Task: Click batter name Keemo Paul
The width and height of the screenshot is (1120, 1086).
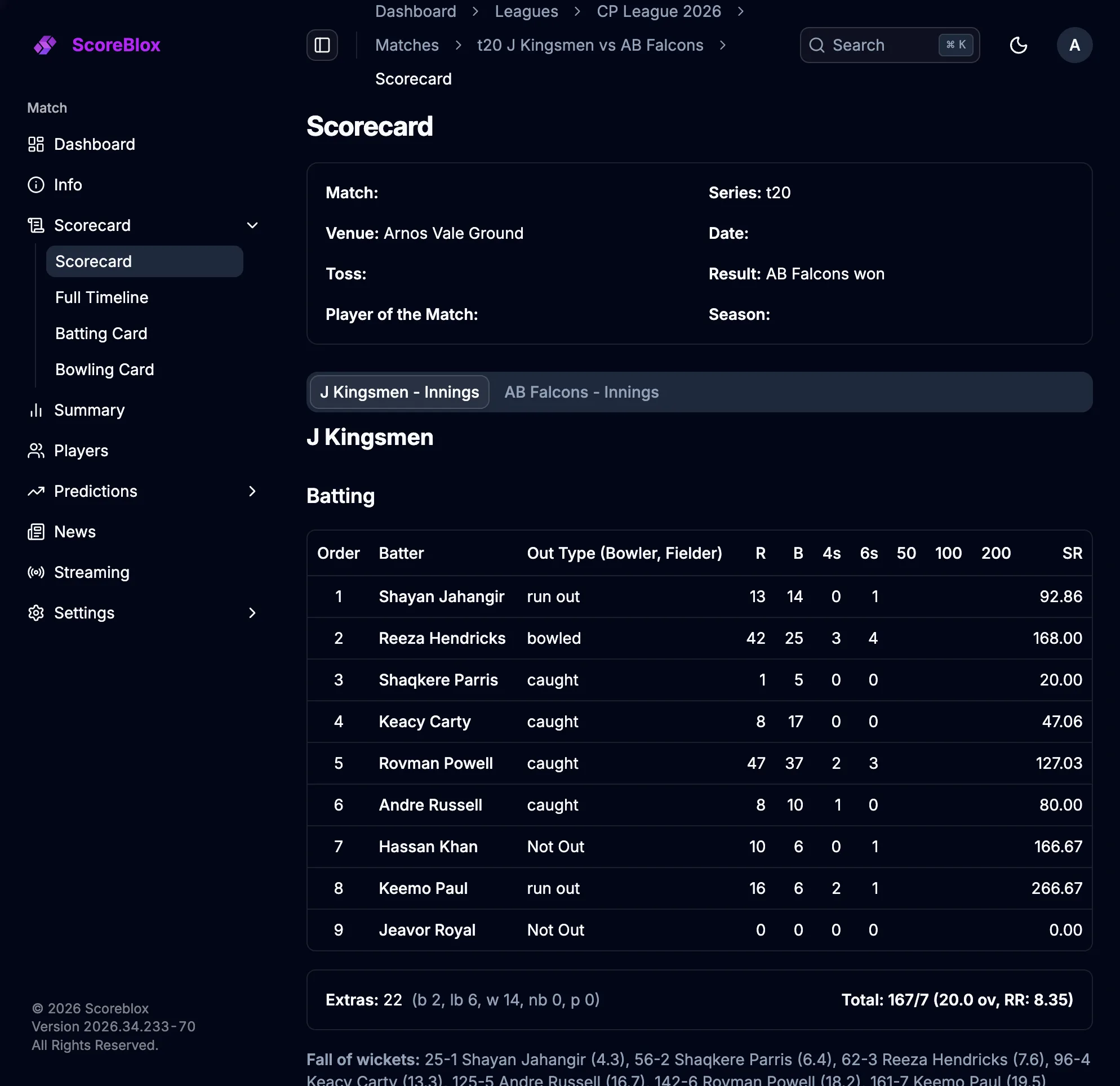Action: tap(423, 888)
